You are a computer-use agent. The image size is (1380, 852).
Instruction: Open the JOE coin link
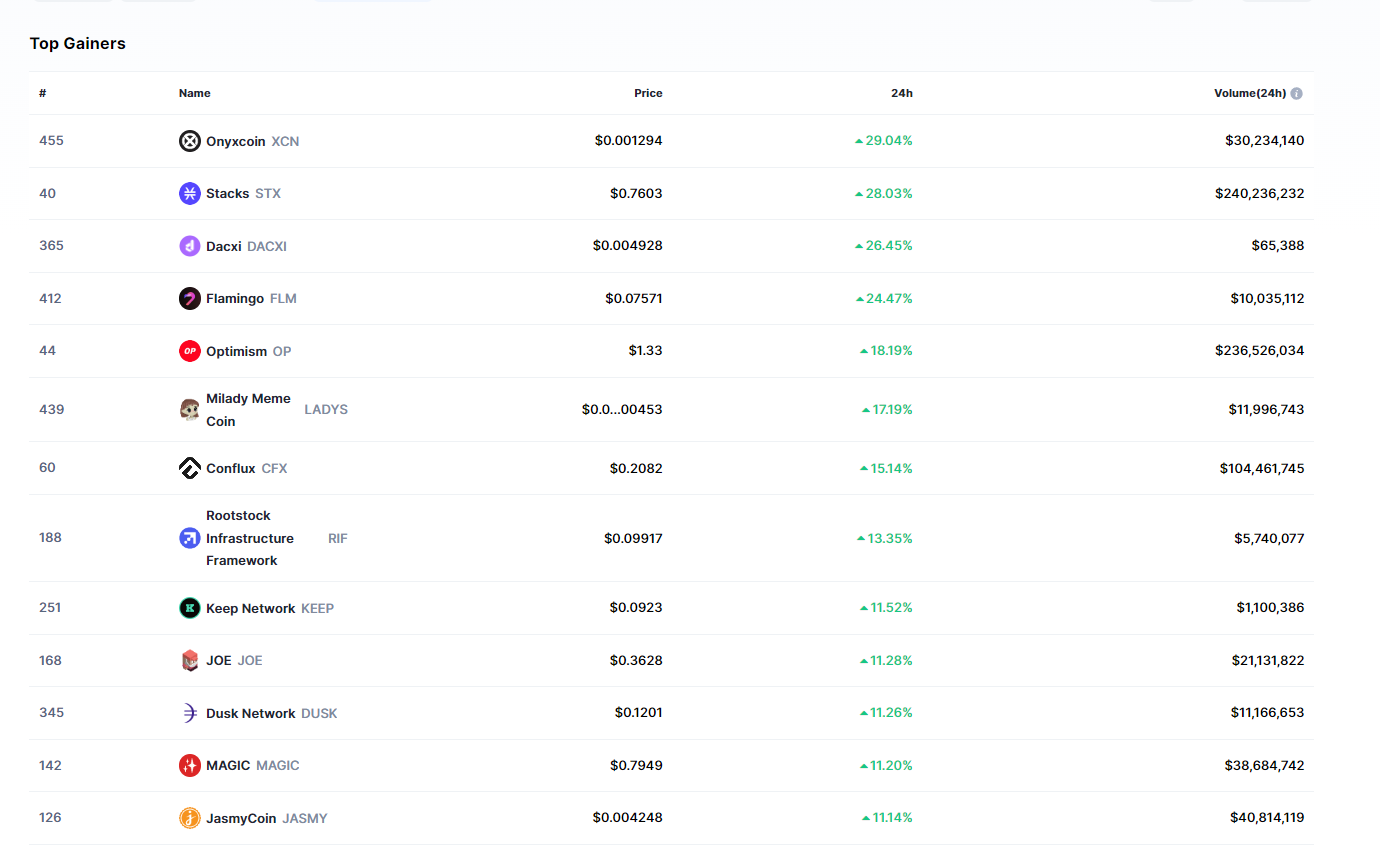point(219,660)
